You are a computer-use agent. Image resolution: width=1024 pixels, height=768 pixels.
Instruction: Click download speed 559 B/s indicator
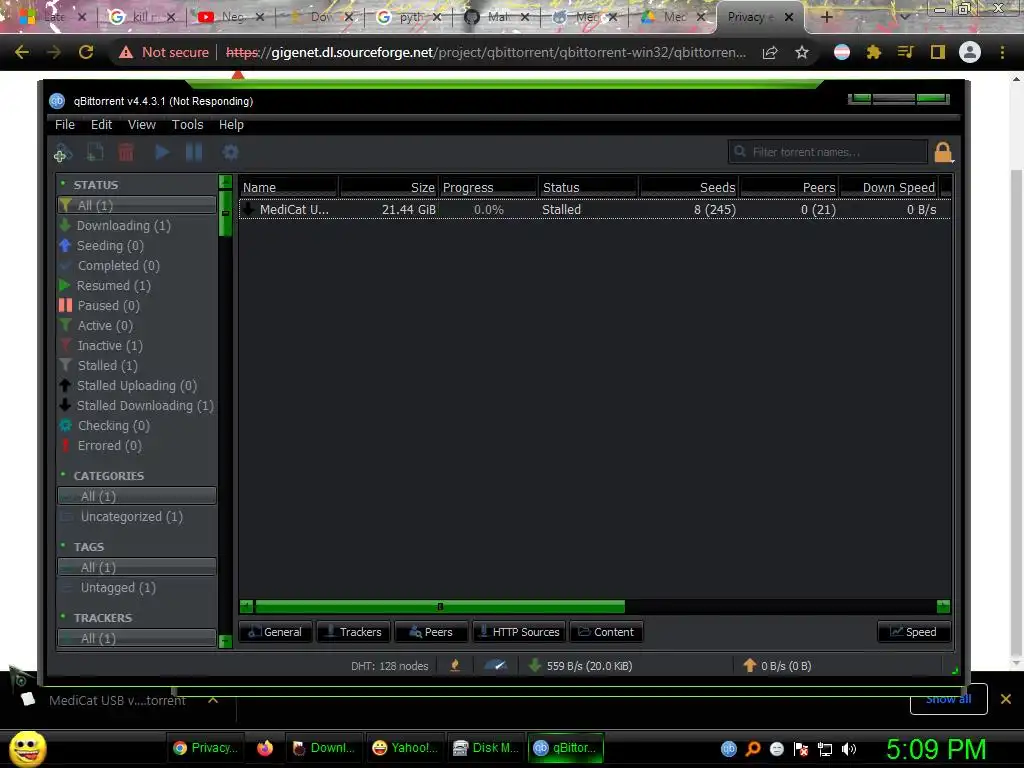[581, 666]
